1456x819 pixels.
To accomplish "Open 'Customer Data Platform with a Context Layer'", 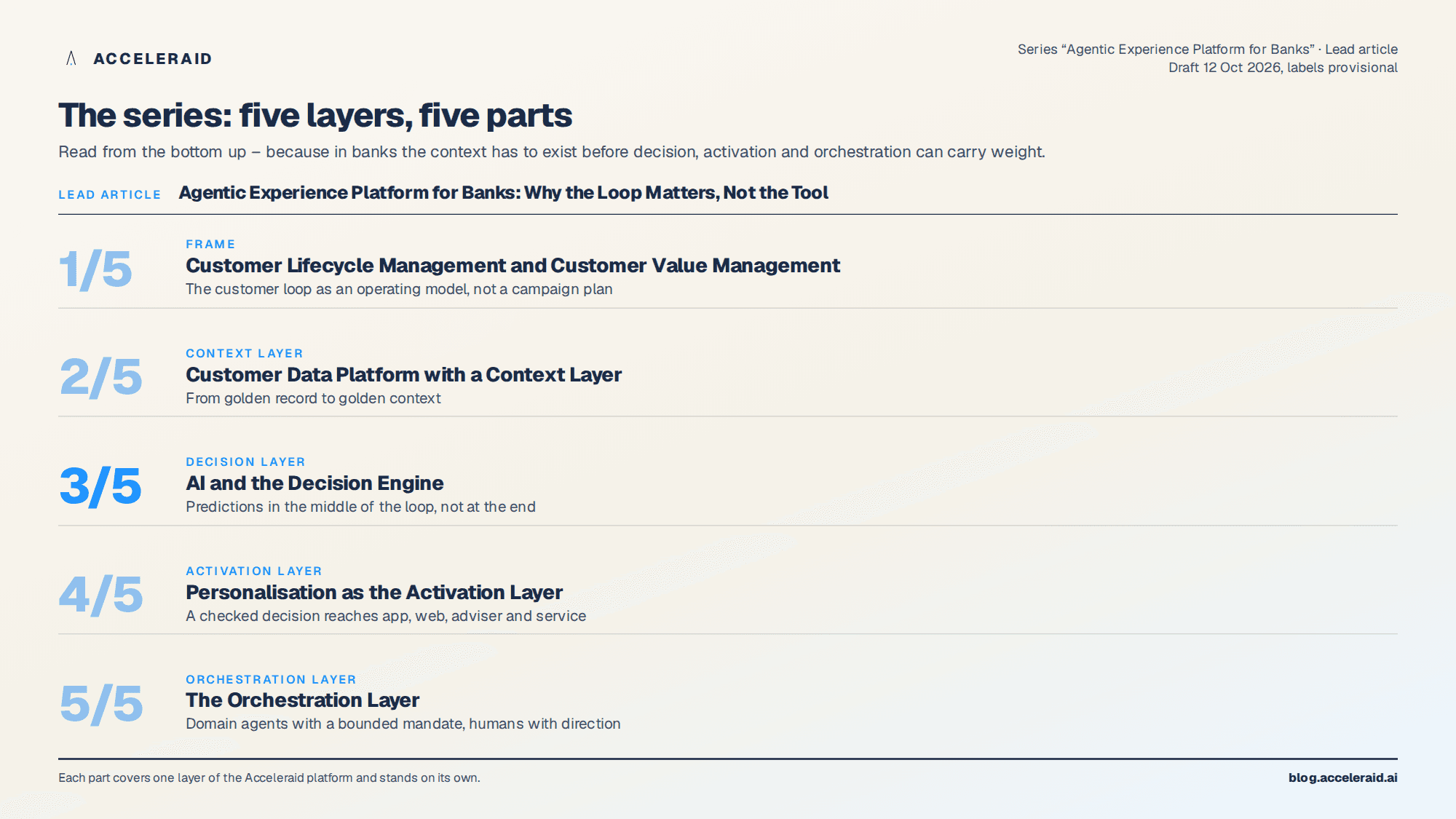I will coord(403,375).
